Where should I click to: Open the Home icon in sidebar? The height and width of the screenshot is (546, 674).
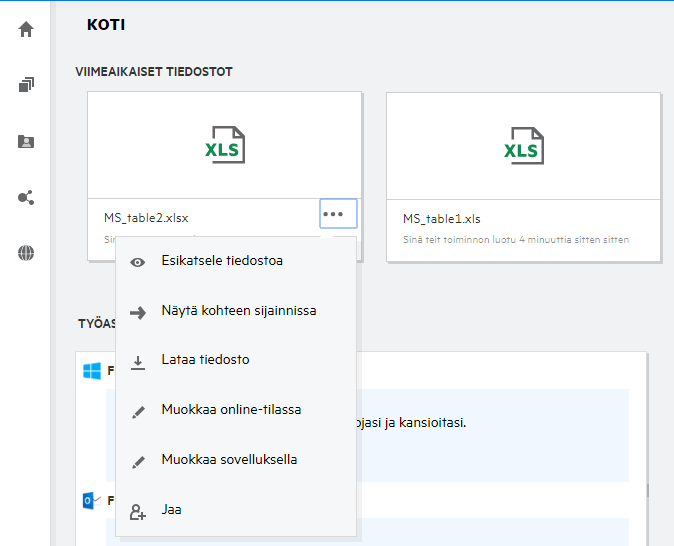[26, 29]
